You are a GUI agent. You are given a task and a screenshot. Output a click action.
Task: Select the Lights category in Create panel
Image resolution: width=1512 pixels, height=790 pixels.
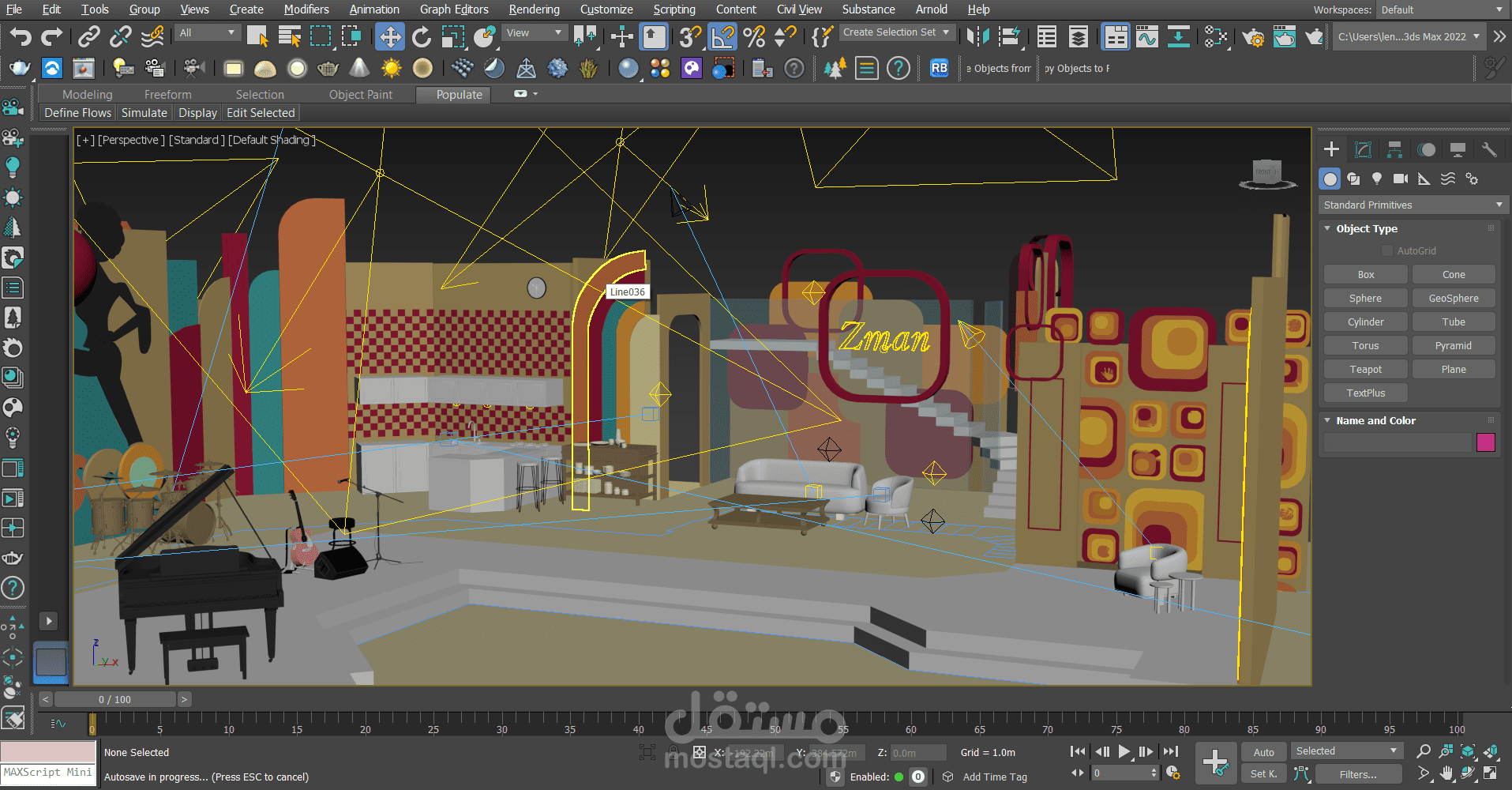[x=1377, y=179]
